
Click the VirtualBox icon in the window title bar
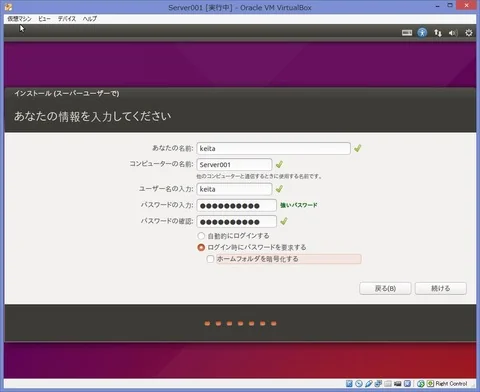coord(9,7)
